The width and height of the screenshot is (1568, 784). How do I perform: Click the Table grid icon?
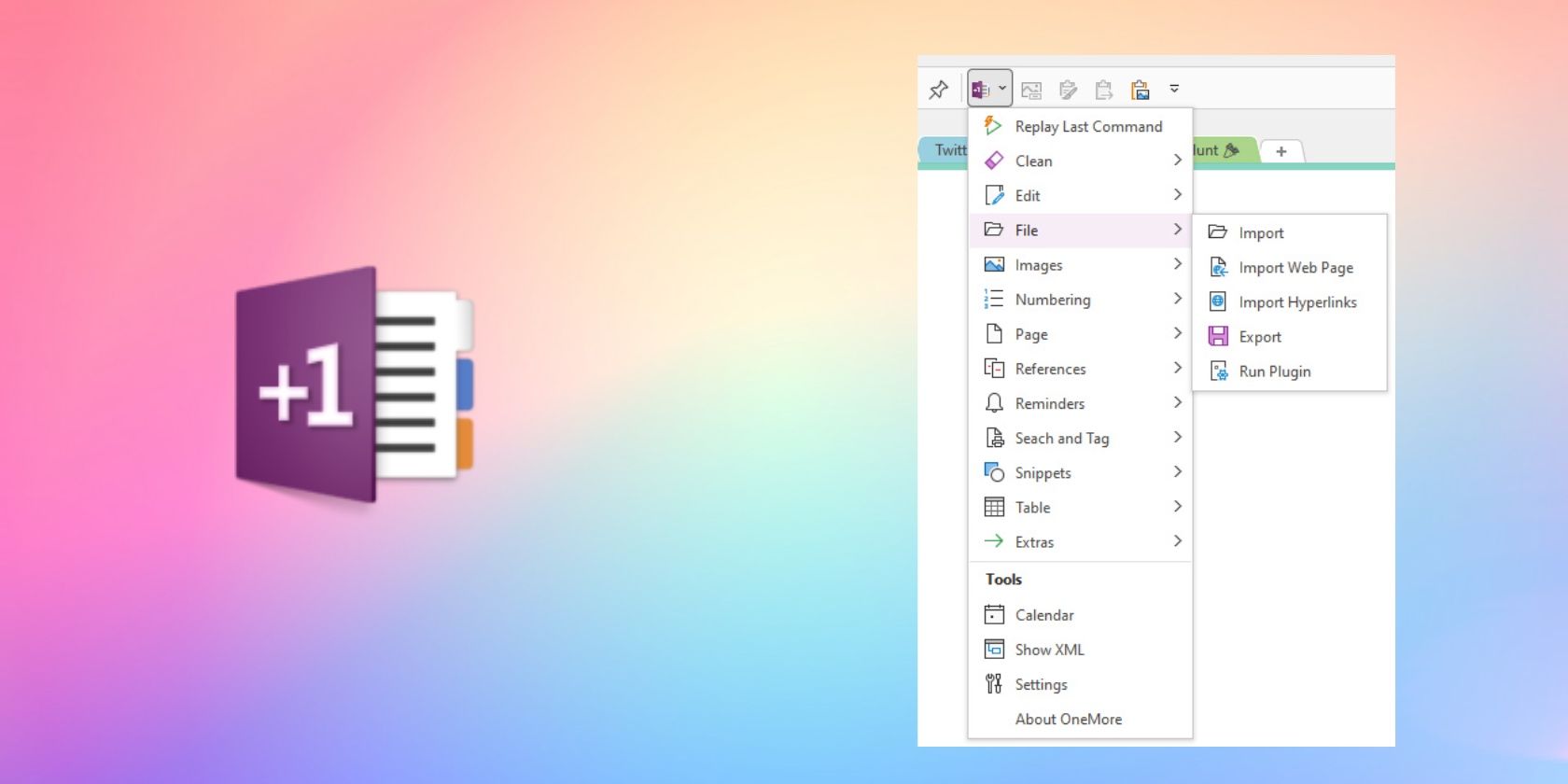coord(994,507)
